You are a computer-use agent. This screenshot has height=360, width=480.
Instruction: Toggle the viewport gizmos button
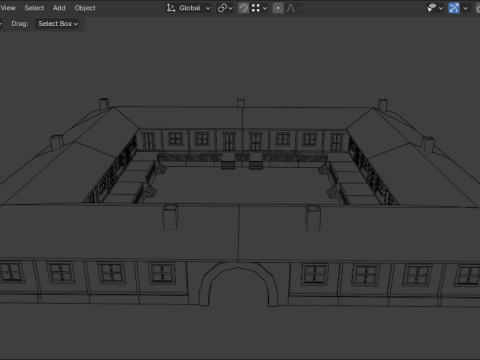tap(454, 8)
